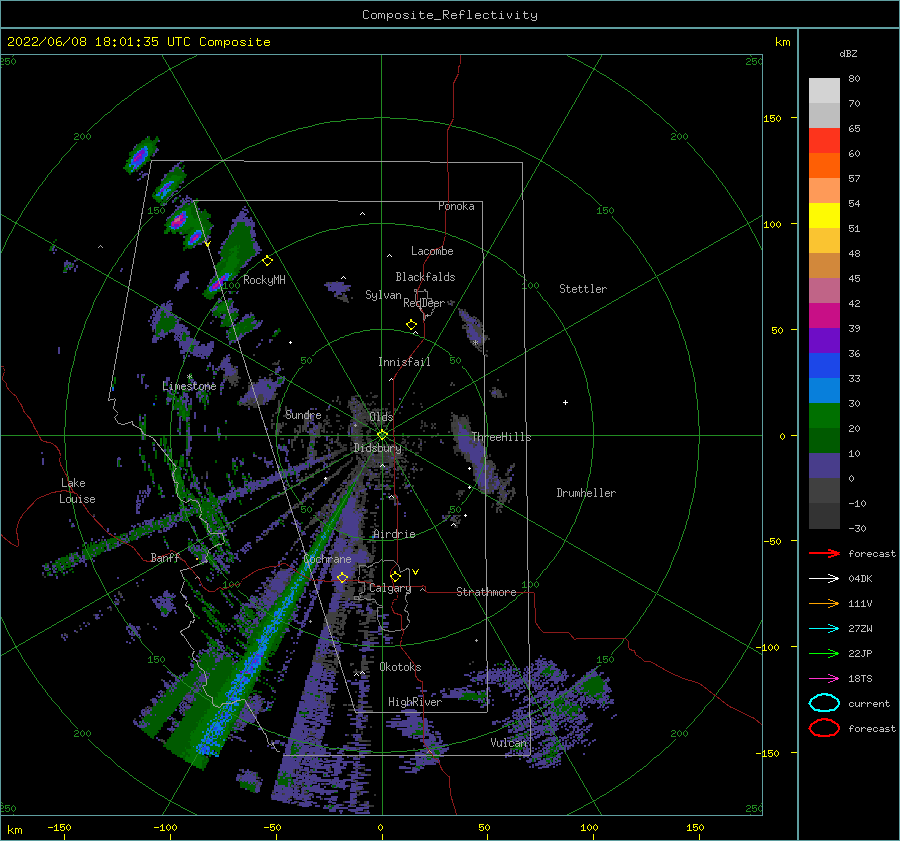Select the yellow diamond marker below RedDeer
Screen dimensions: 900x841
(x=411, y=325)
